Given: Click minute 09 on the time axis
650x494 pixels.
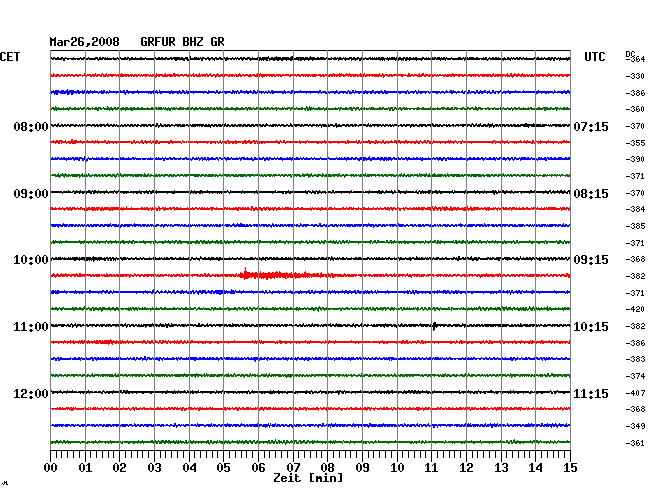Looking at the screenshot, I should (x=362, y=468).
